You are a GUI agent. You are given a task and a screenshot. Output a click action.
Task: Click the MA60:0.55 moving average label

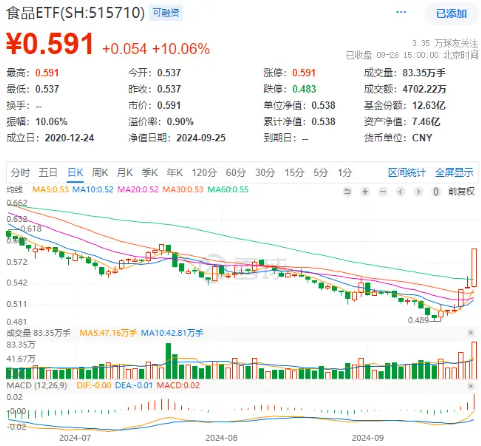click(x=228, y=190)
